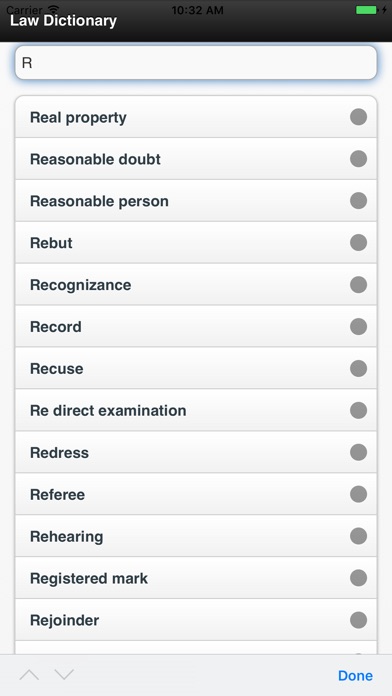Tap the gray circle icon beside Reasonable doubt
The width and height of the screenshot is (392, 696).
[x=358, y=159]
